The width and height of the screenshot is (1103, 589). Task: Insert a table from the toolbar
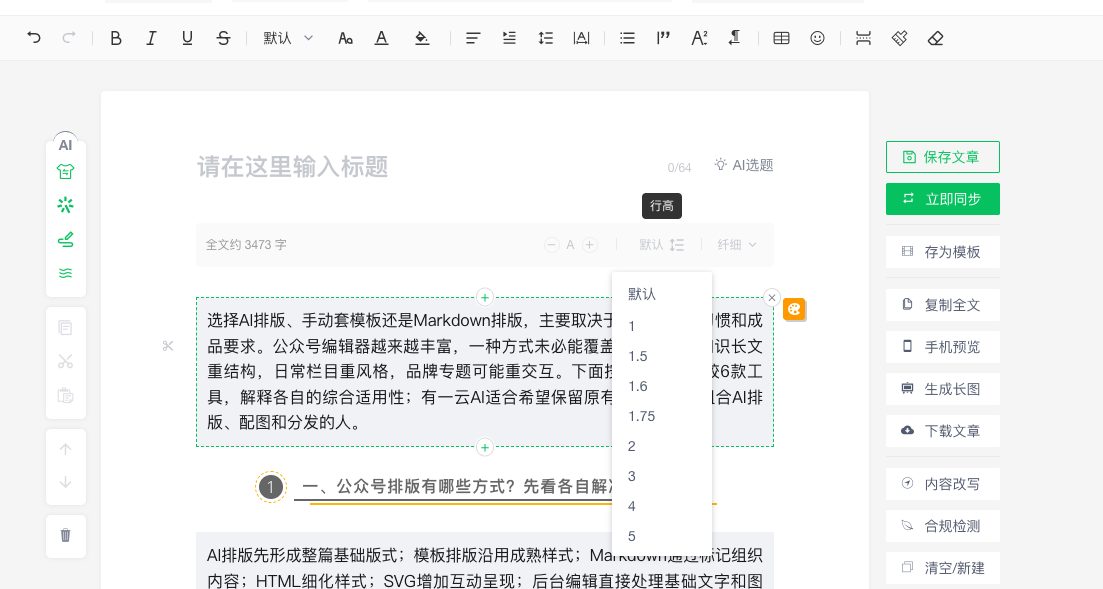coord(782,38)
